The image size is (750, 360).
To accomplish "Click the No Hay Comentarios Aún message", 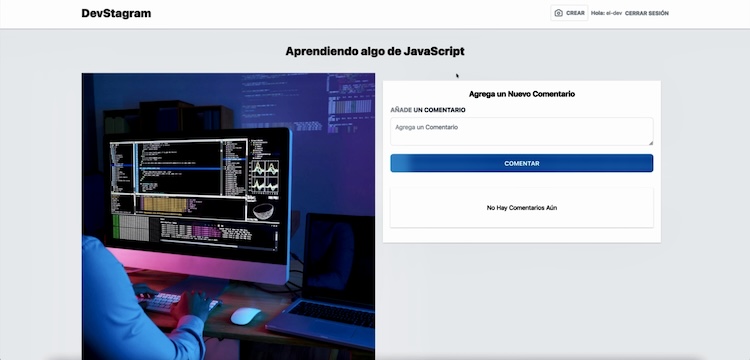I will click(522, 208).
